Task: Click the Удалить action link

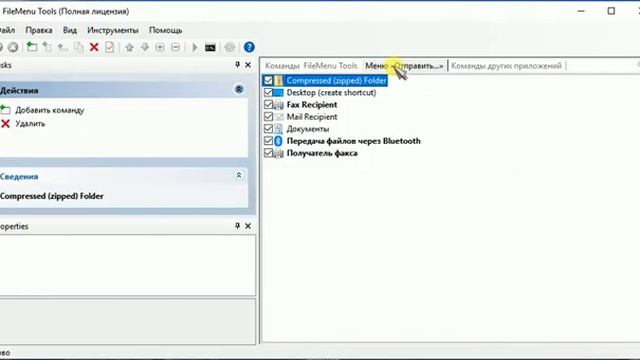Action: pos(30,124)
